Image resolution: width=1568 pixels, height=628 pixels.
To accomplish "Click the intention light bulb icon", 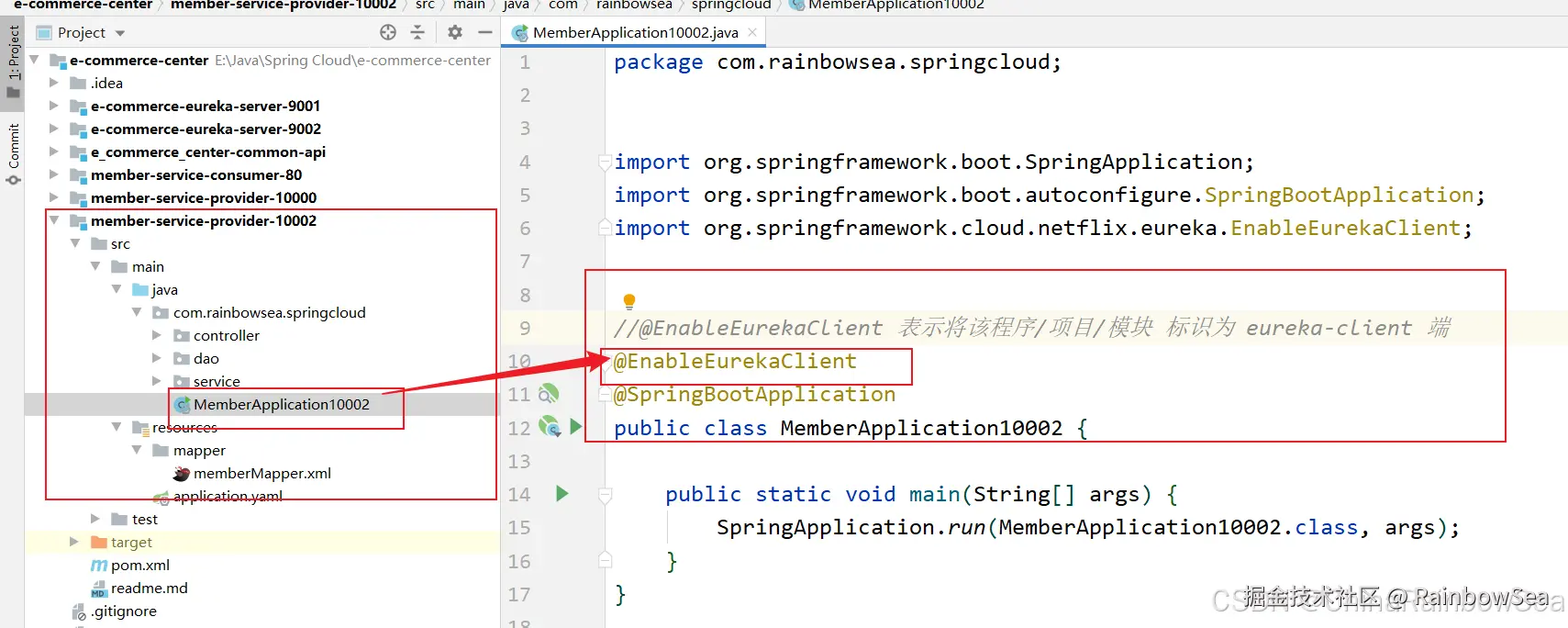I will pyautogui.click(x=629, y=301).
